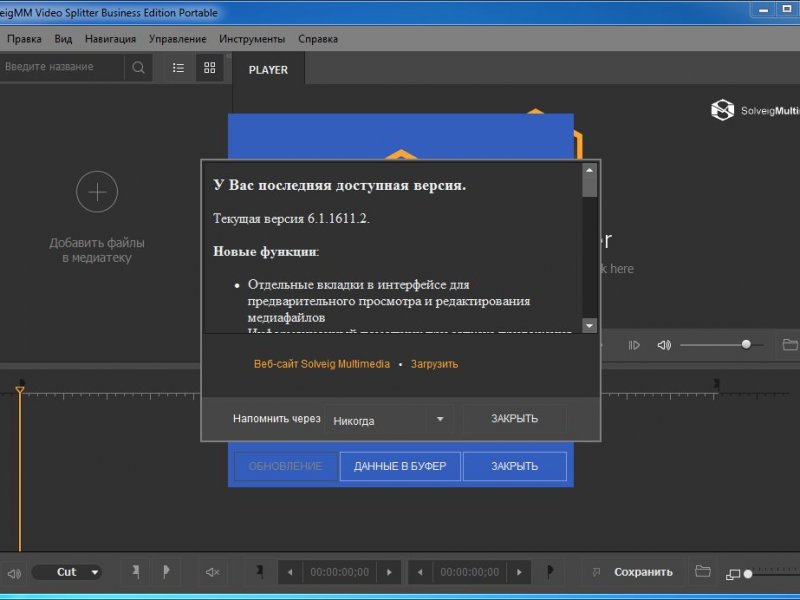Click the pinned-flag marker icon right of Cut
Screen dimensions: 800x600
[x=136, y=571]
